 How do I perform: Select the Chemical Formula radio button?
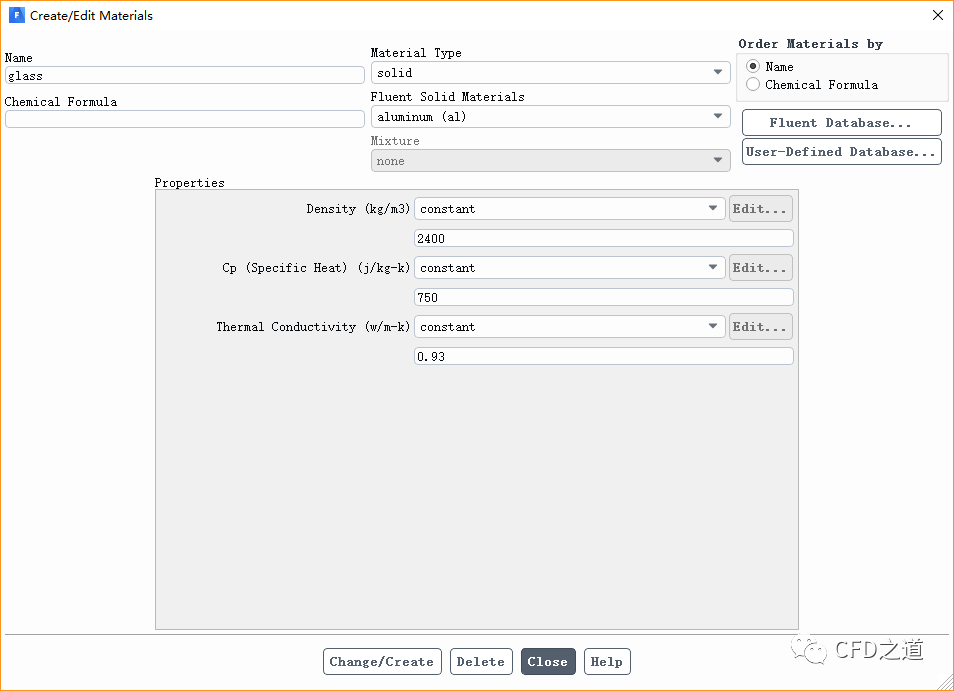point(753,85)
